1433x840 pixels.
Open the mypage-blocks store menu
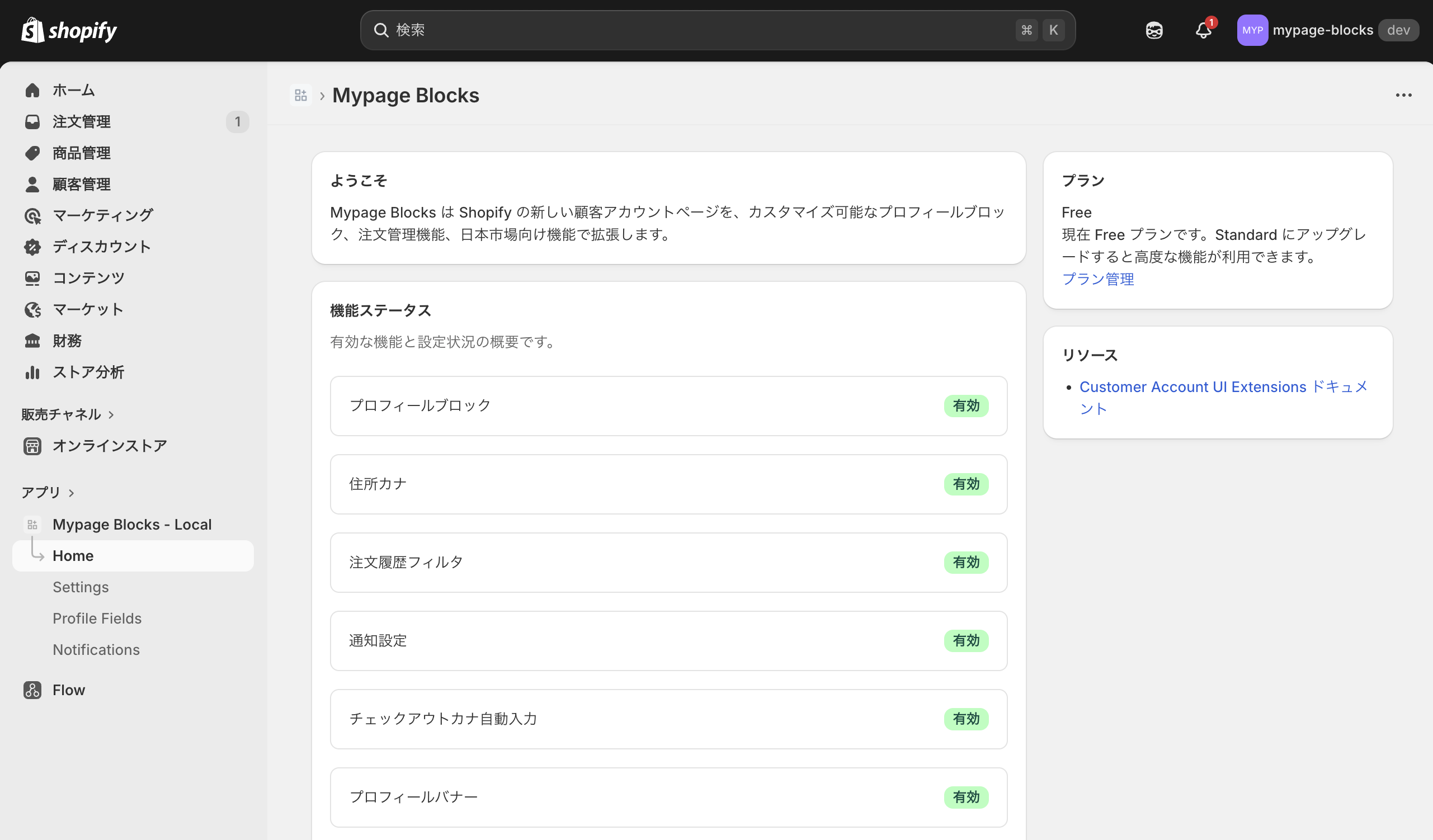click(1327, 30)
